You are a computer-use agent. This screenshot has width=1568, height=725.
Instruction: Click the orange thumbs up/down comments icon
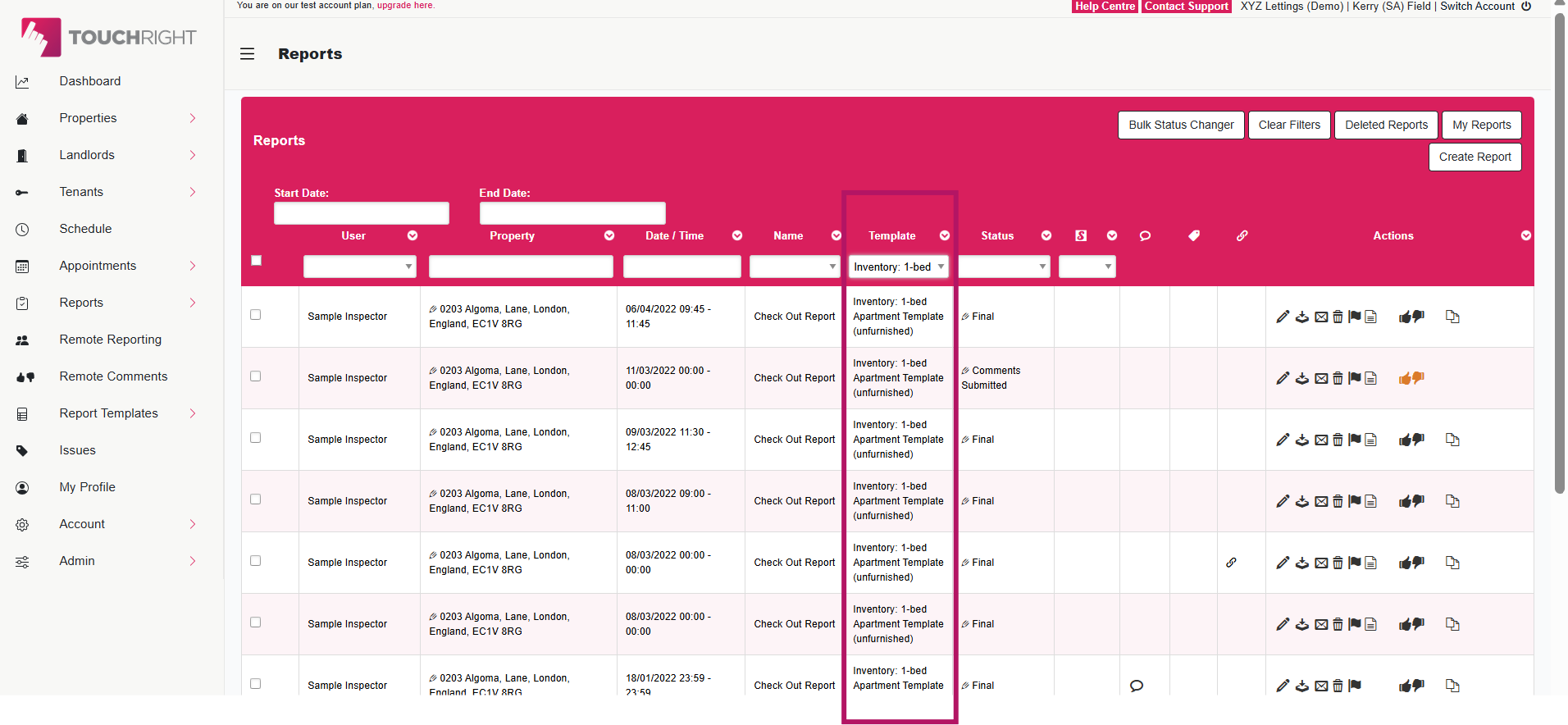1411,378
